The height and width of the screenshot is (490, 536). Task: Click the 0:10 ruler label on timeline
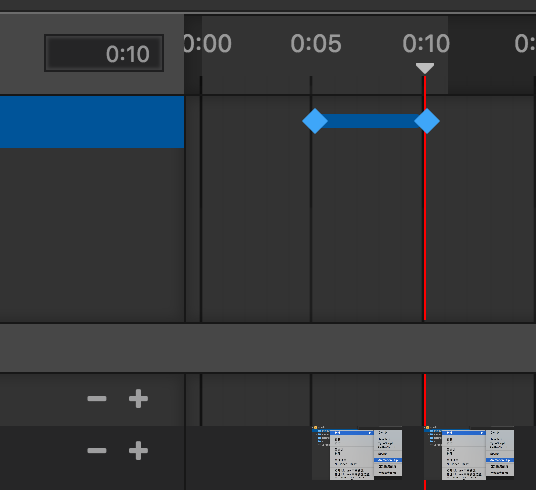426,43
